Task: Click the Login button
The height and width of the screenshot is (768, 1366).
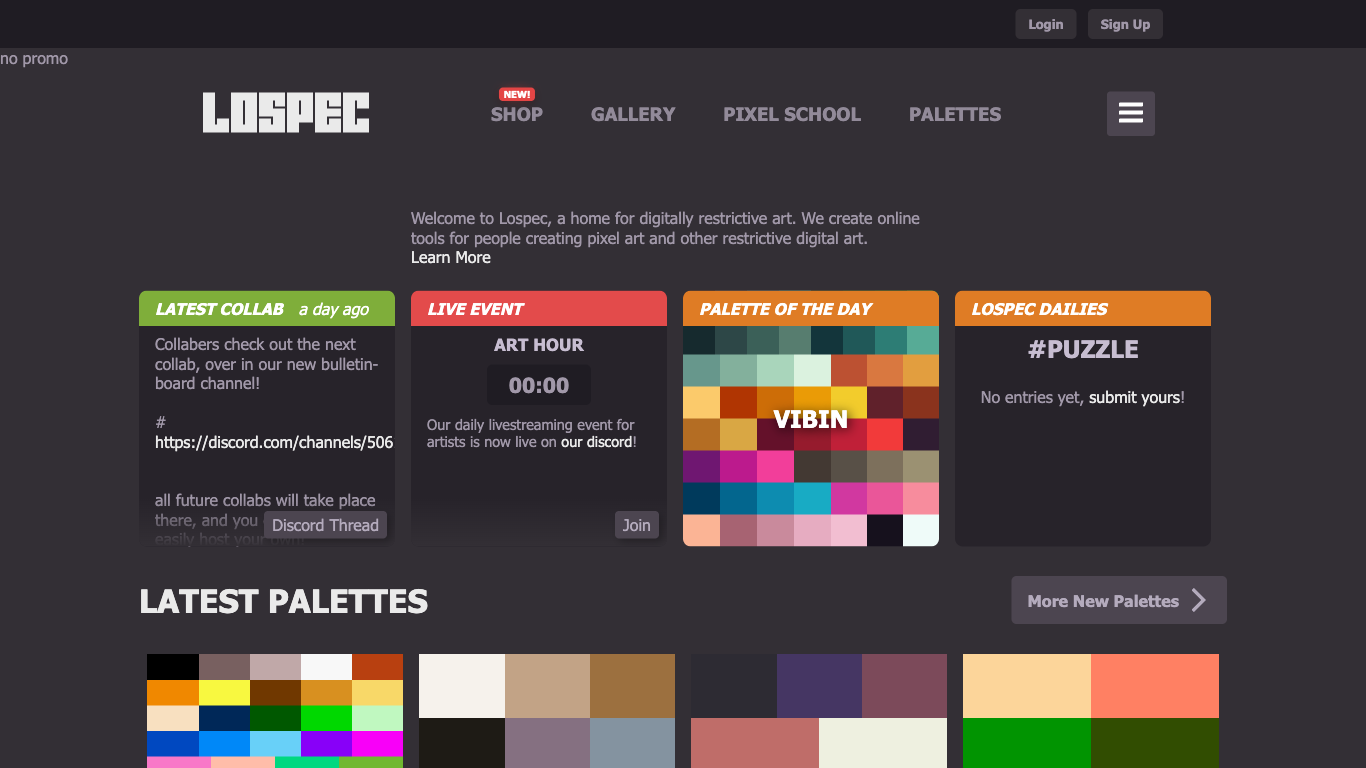Action: click(x=1046, y=24)
